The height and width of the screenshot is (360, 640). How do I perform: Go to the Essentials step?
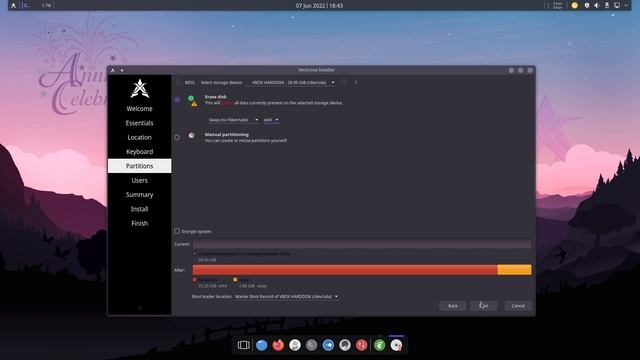140,123
